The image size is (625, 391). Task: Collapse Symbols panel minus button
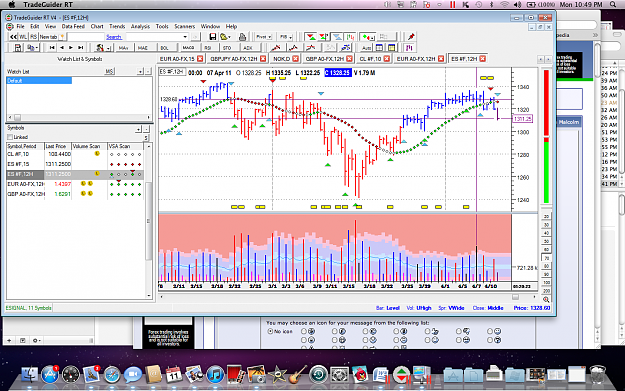[147, 129]
